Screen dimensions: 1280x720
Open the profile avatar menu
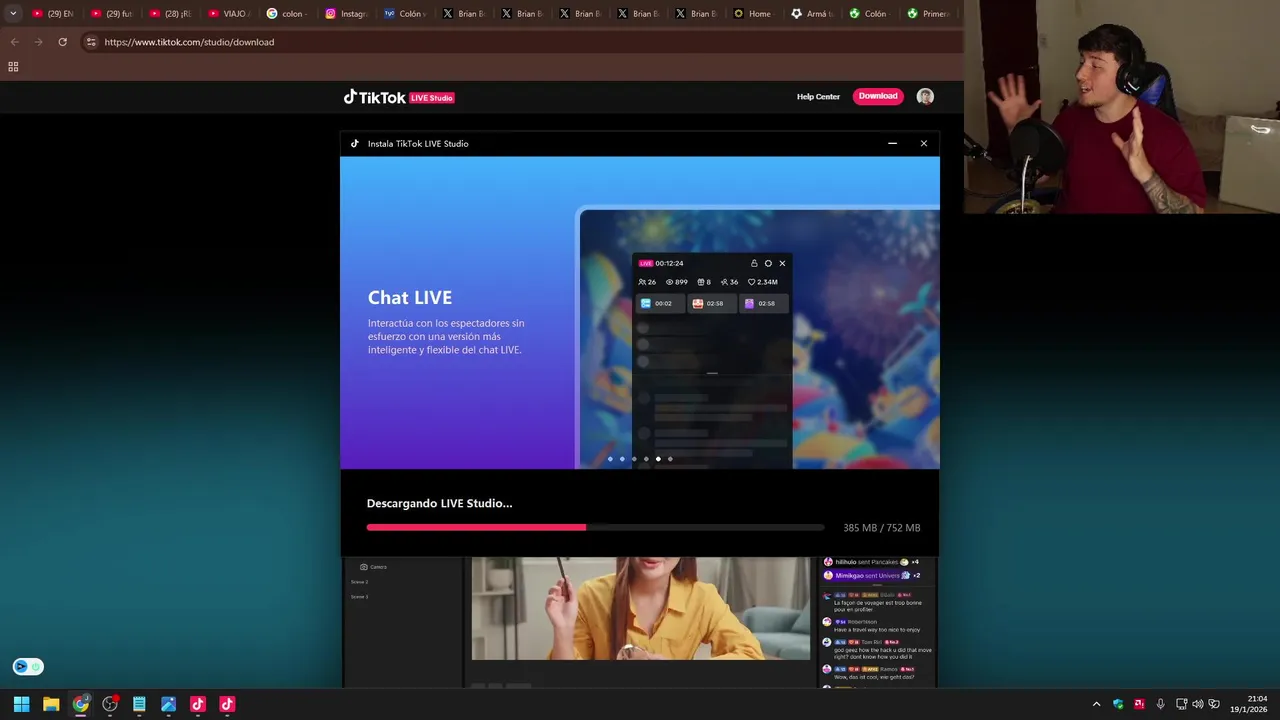click(x=925, y=96)
